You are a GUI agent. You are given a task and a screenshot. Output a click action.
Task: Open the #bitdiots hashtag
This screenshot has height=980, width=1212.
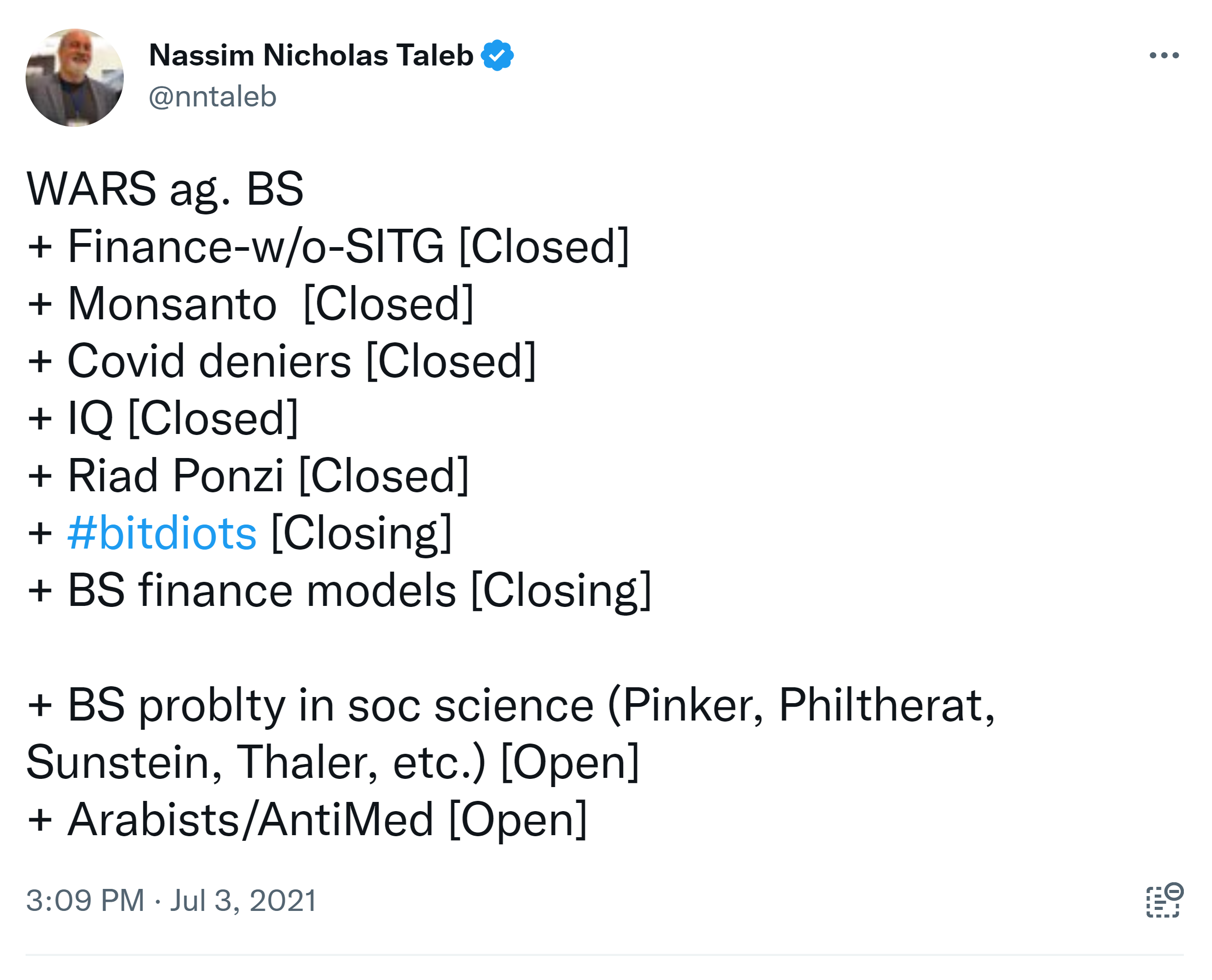(x=162, y=533)
